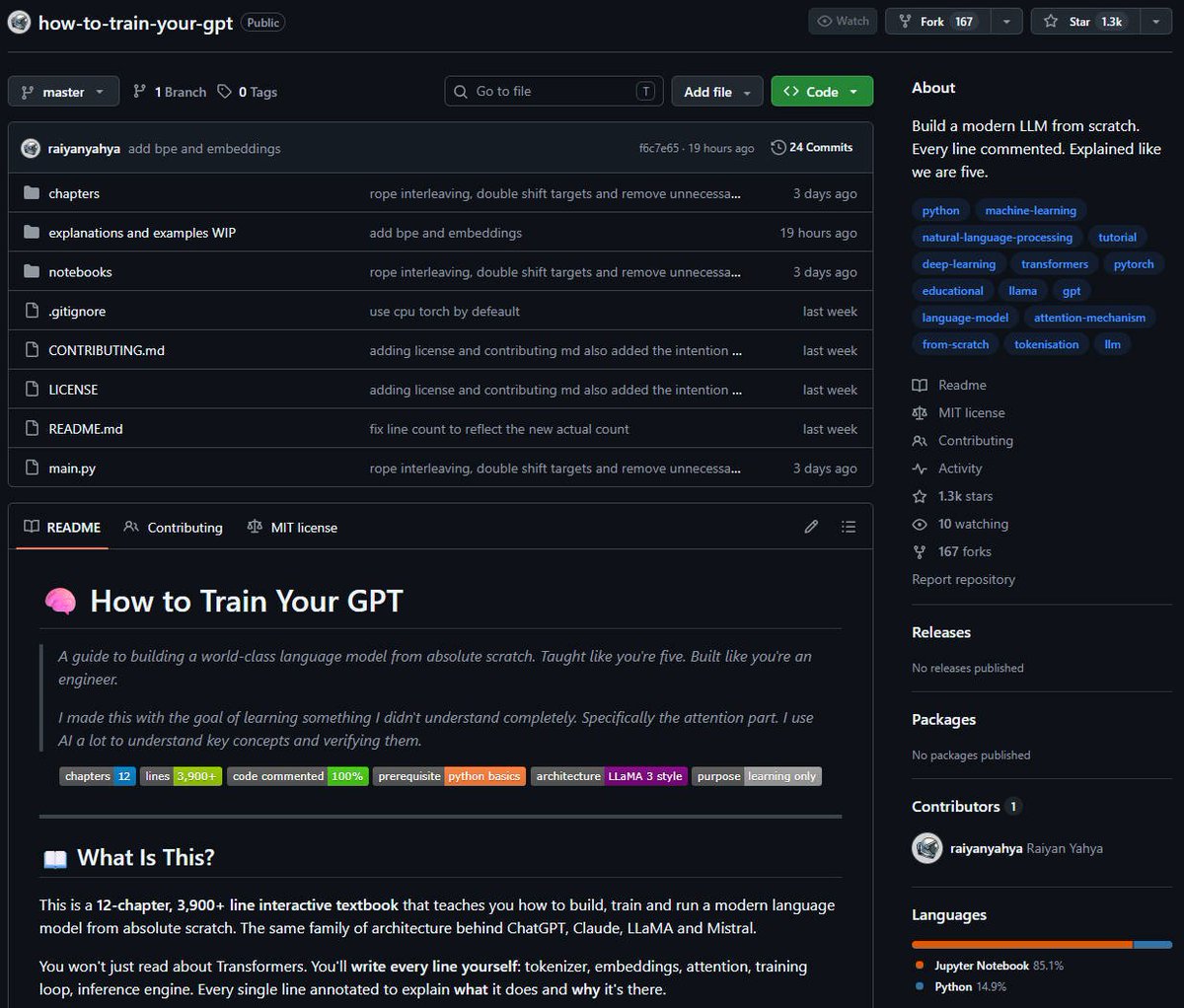
Task: Click the main.py file icon
Action: point(32,468)
